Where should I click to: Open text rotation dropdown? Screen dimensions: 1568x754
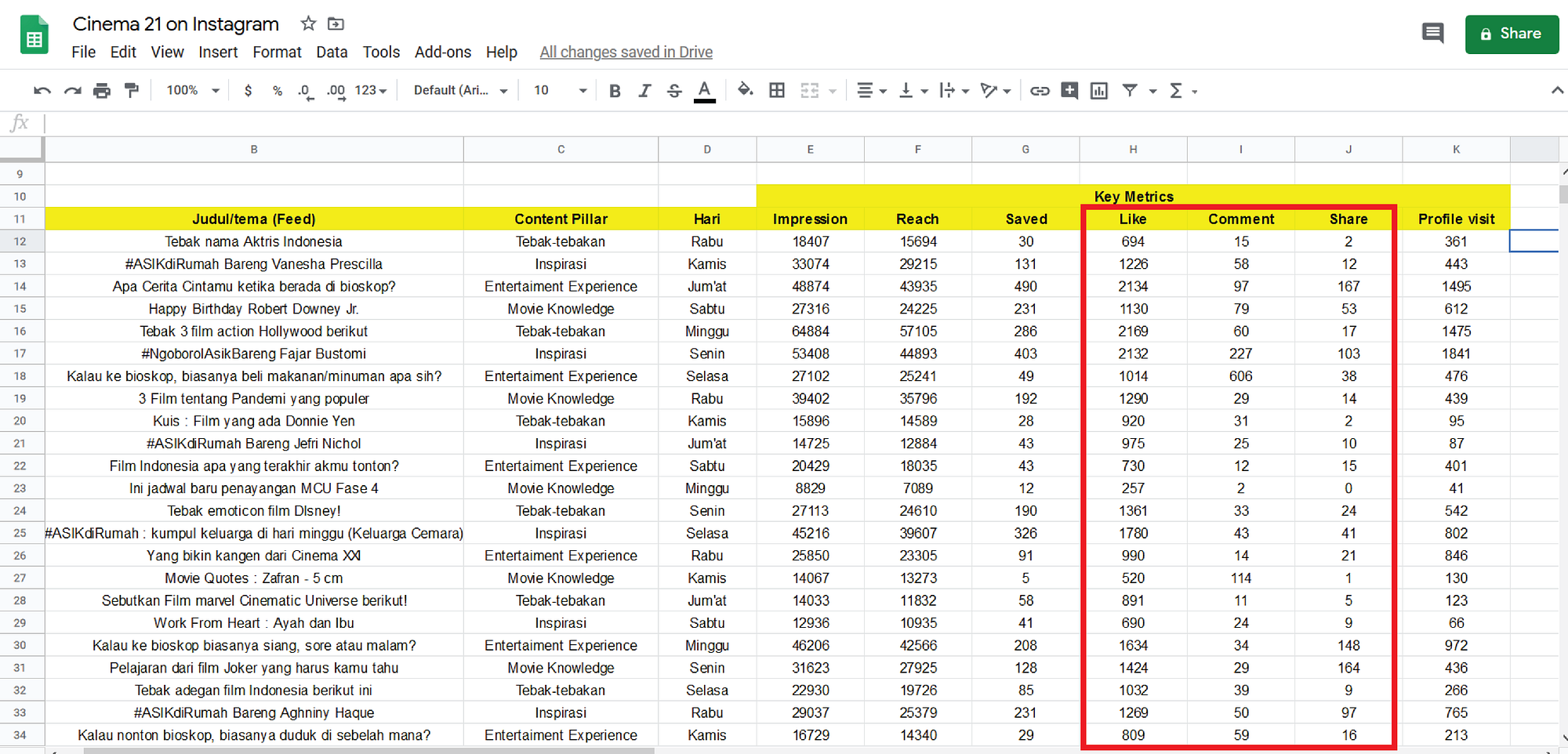click(x=996, y=91)
